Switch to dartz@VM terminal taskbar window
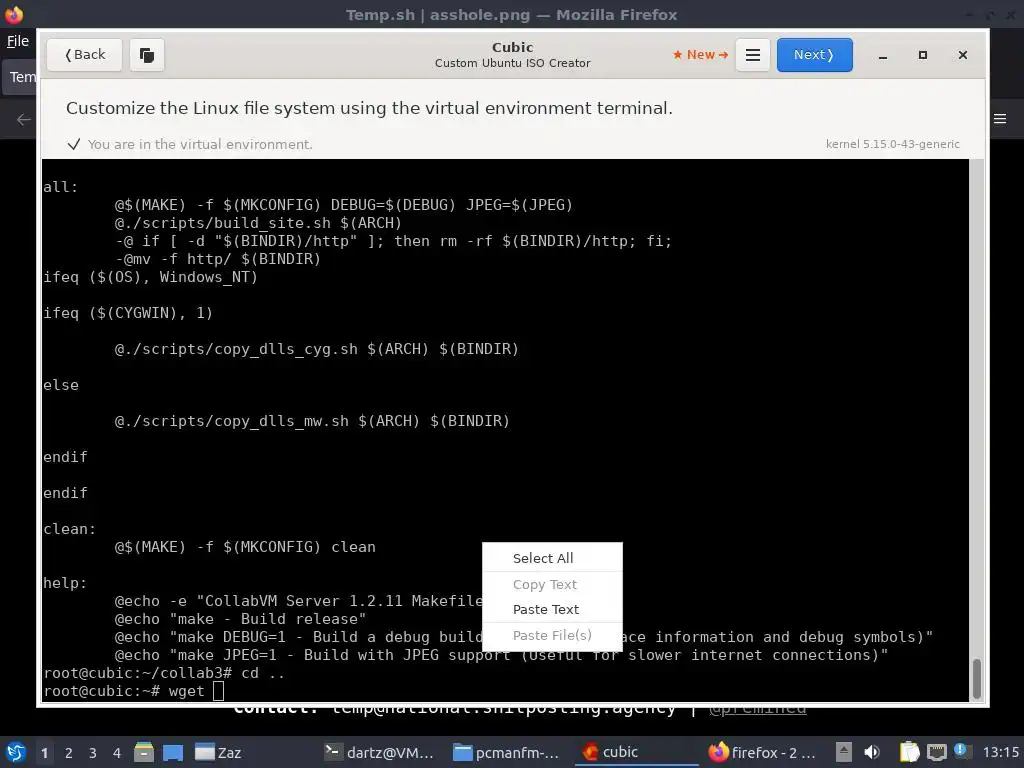The width and height of the screenshot is (1024, 768). pos(379,752)
